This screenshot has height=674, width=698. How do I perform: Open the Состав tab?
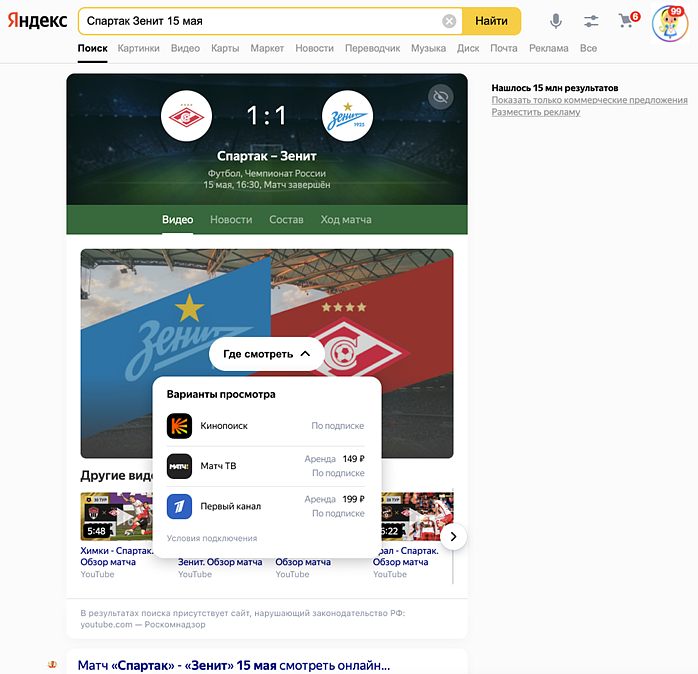(x=286, y=220)
